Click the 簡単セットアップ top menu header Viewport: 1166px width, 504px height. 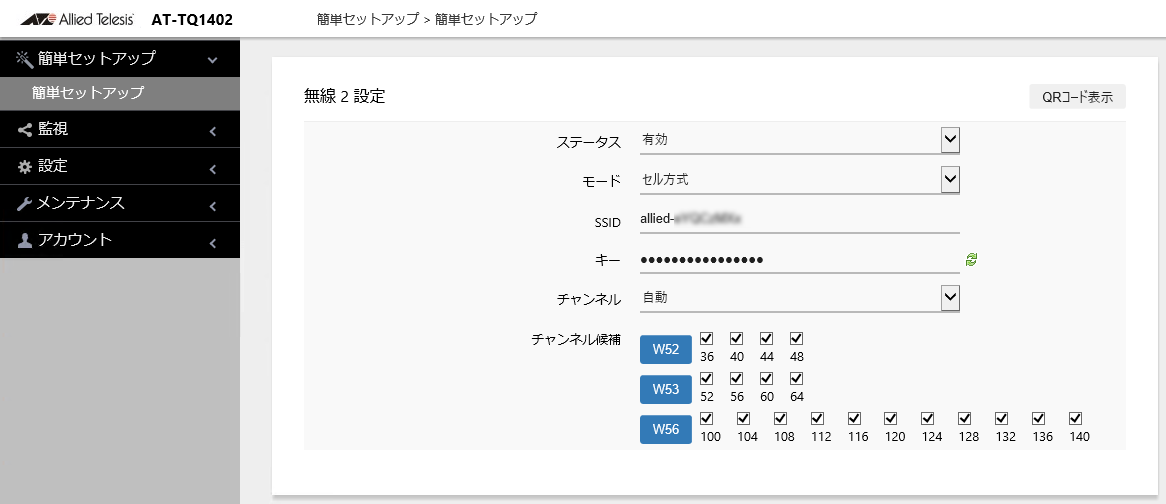pos(120,58)
